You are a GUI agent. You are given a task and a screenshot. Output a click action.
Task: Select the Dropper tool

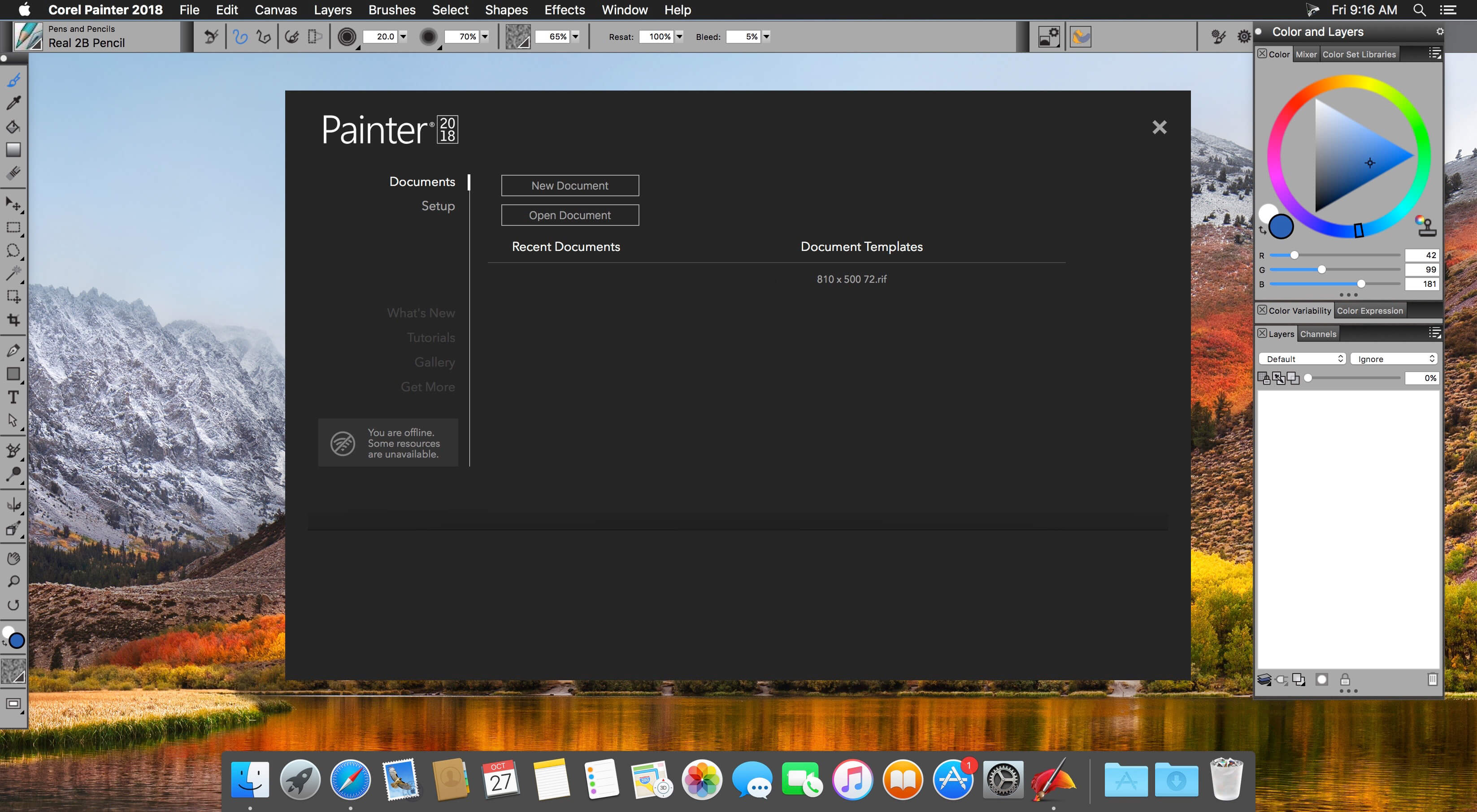(x=14, y=103)
